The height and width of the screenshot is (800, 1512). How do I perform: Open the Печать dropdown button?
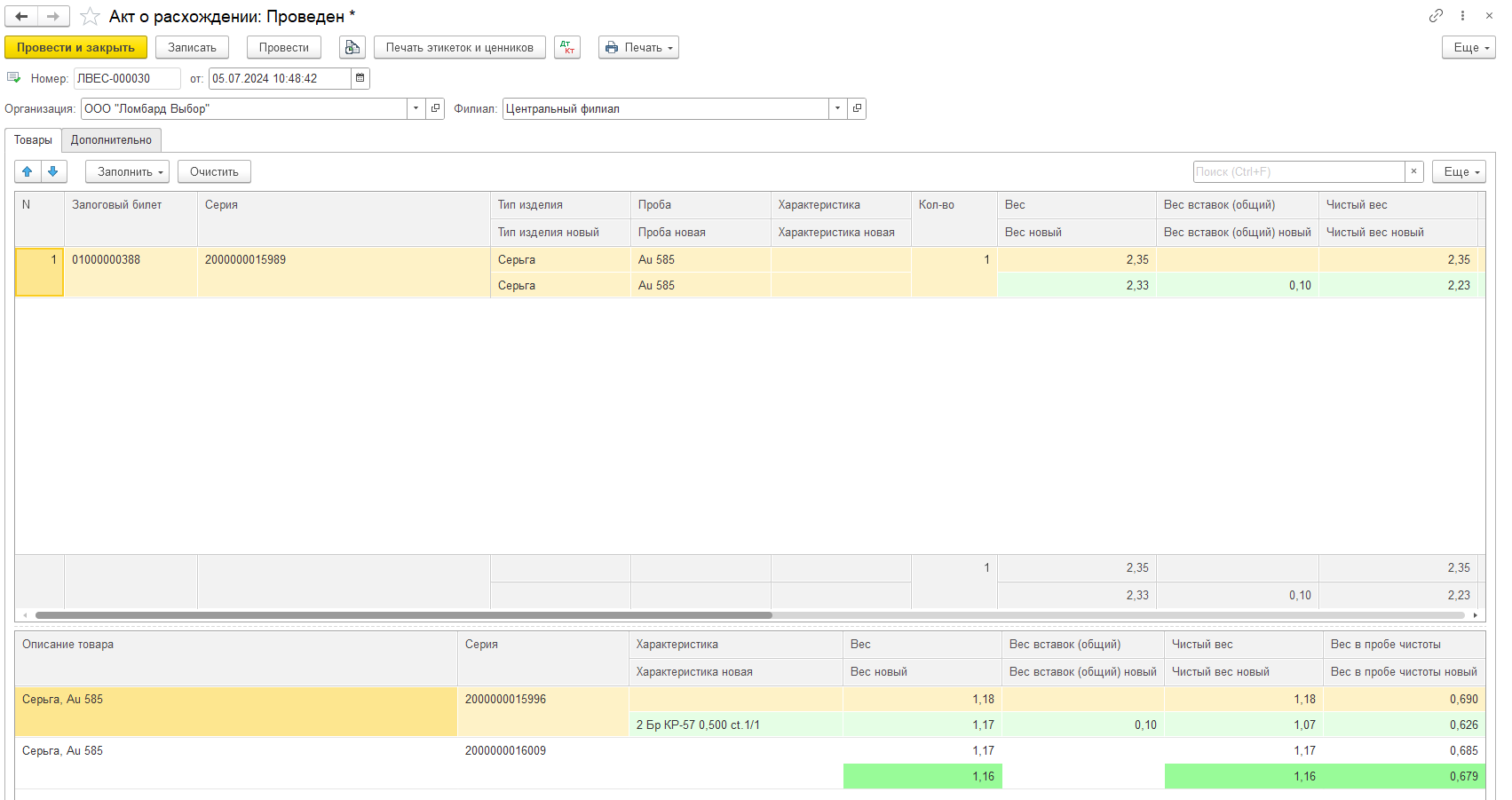638,48
